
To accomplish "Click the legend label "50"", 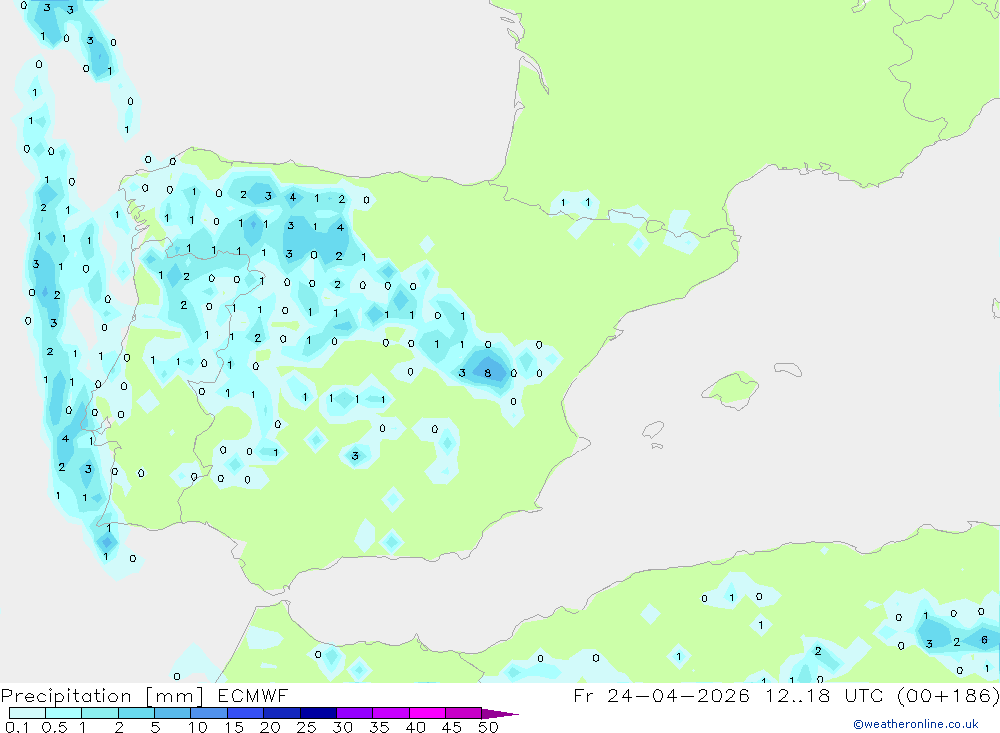I will pos(489,727).
